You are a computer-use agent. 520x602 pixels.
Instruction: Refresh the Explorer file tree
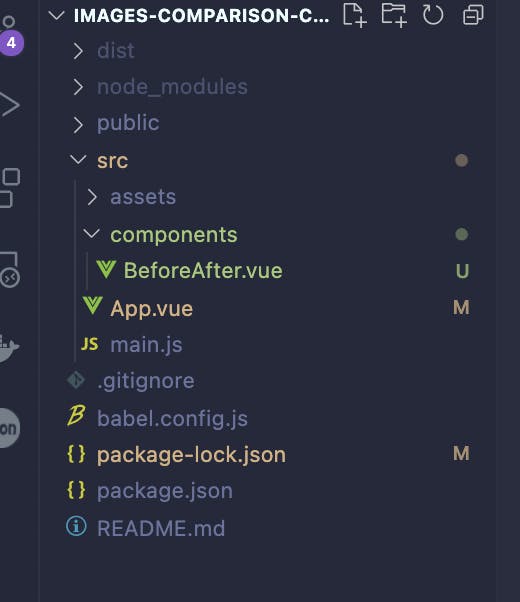pyautogui.click(x=433, y=15)
